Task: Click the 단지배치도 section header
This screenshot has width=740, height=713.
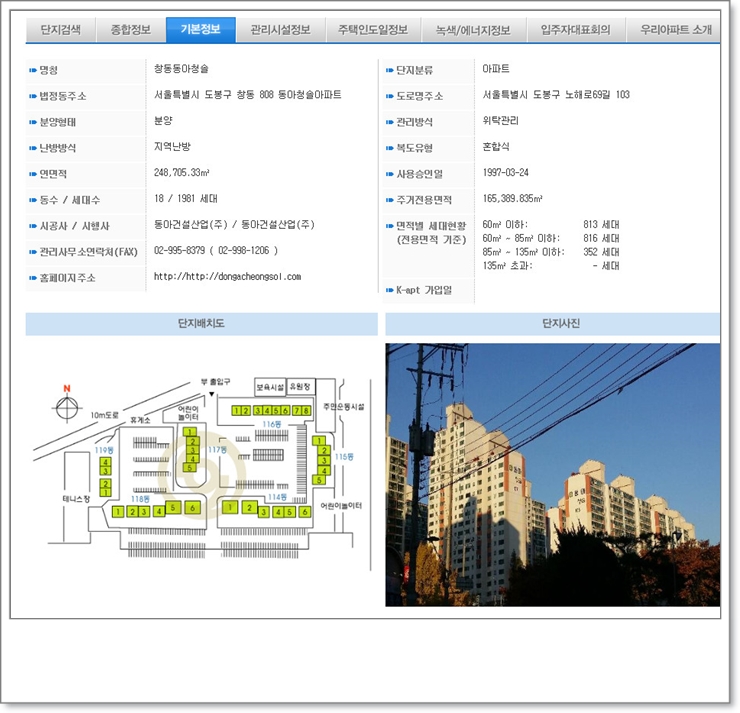Action: point(202,324)
